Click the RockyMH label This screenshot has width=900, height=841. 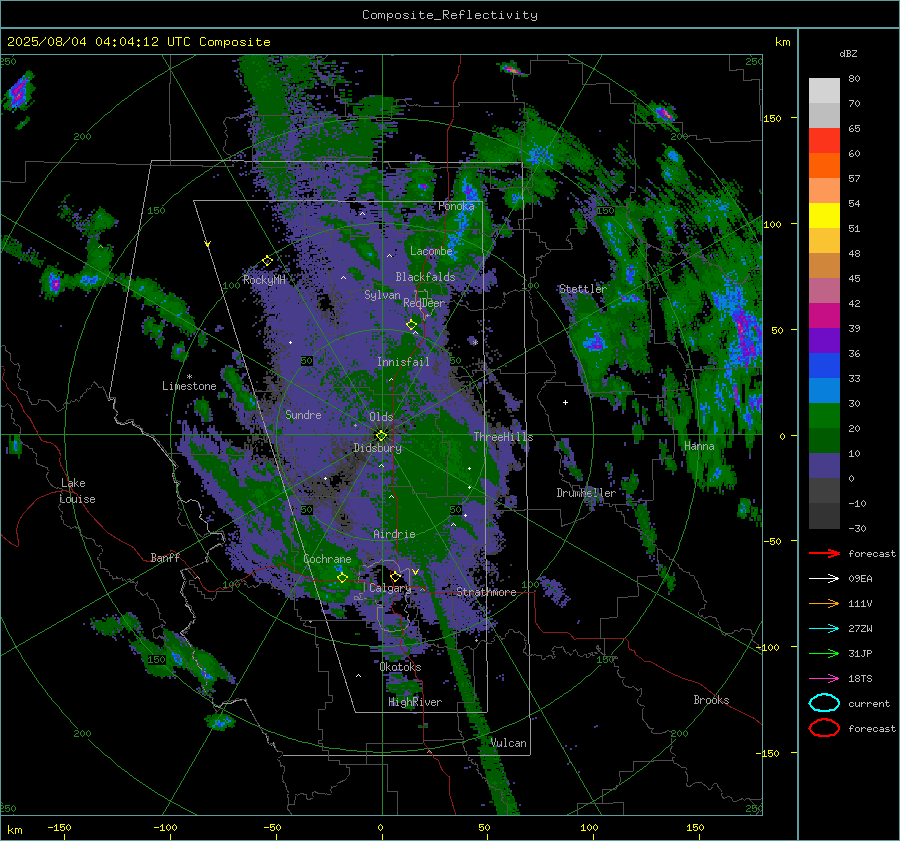[x=264, y=280]
